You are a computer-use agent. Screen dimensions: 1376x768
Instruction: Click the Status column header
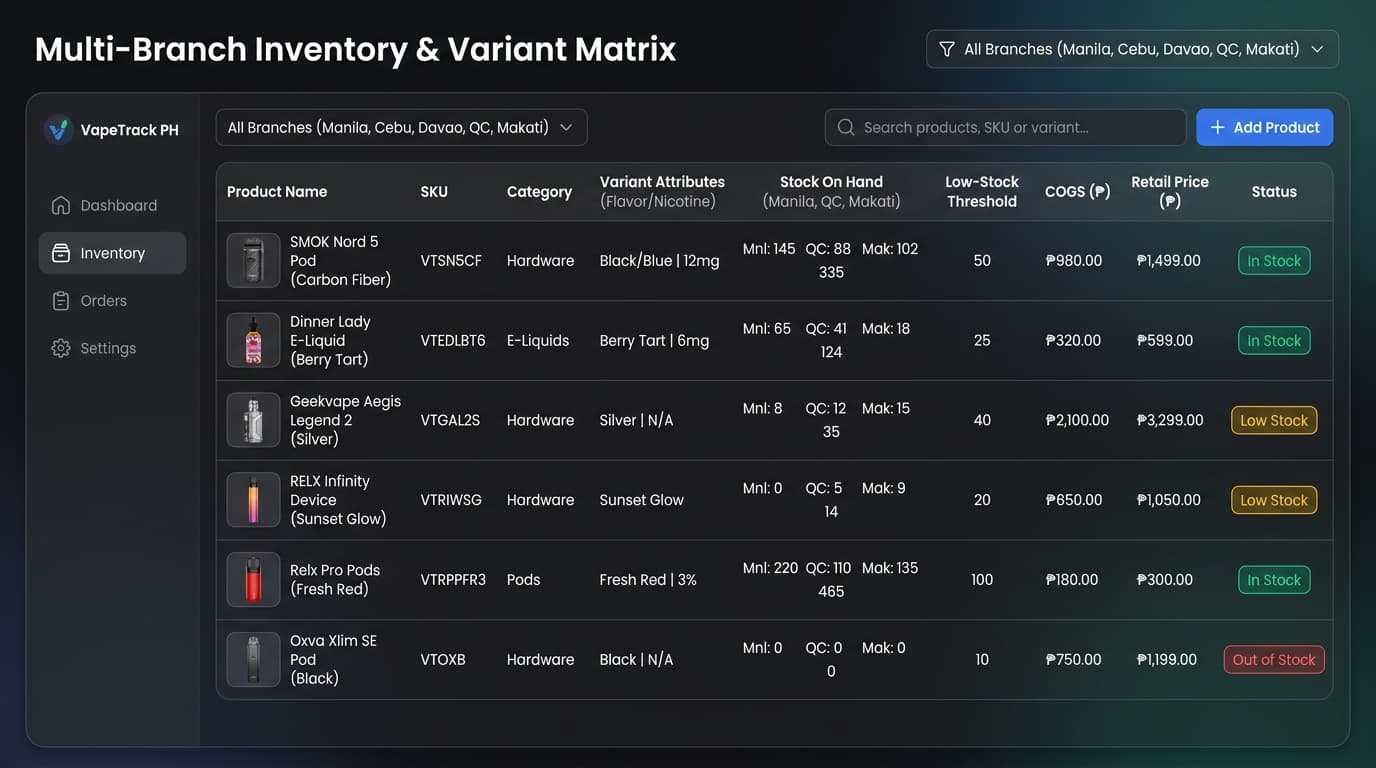coord(1274,192)
